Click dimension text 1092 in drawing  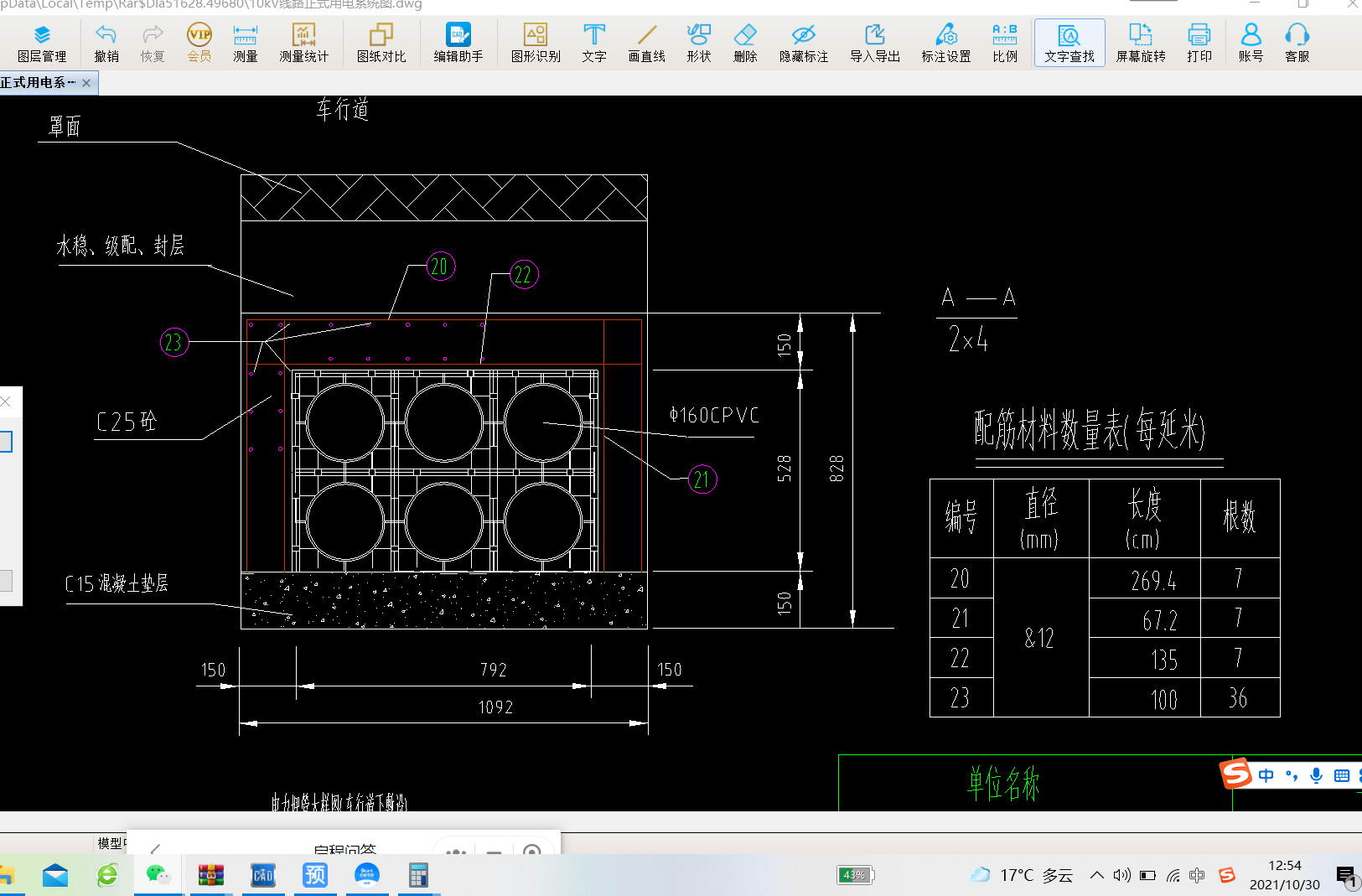coord(495,707)
